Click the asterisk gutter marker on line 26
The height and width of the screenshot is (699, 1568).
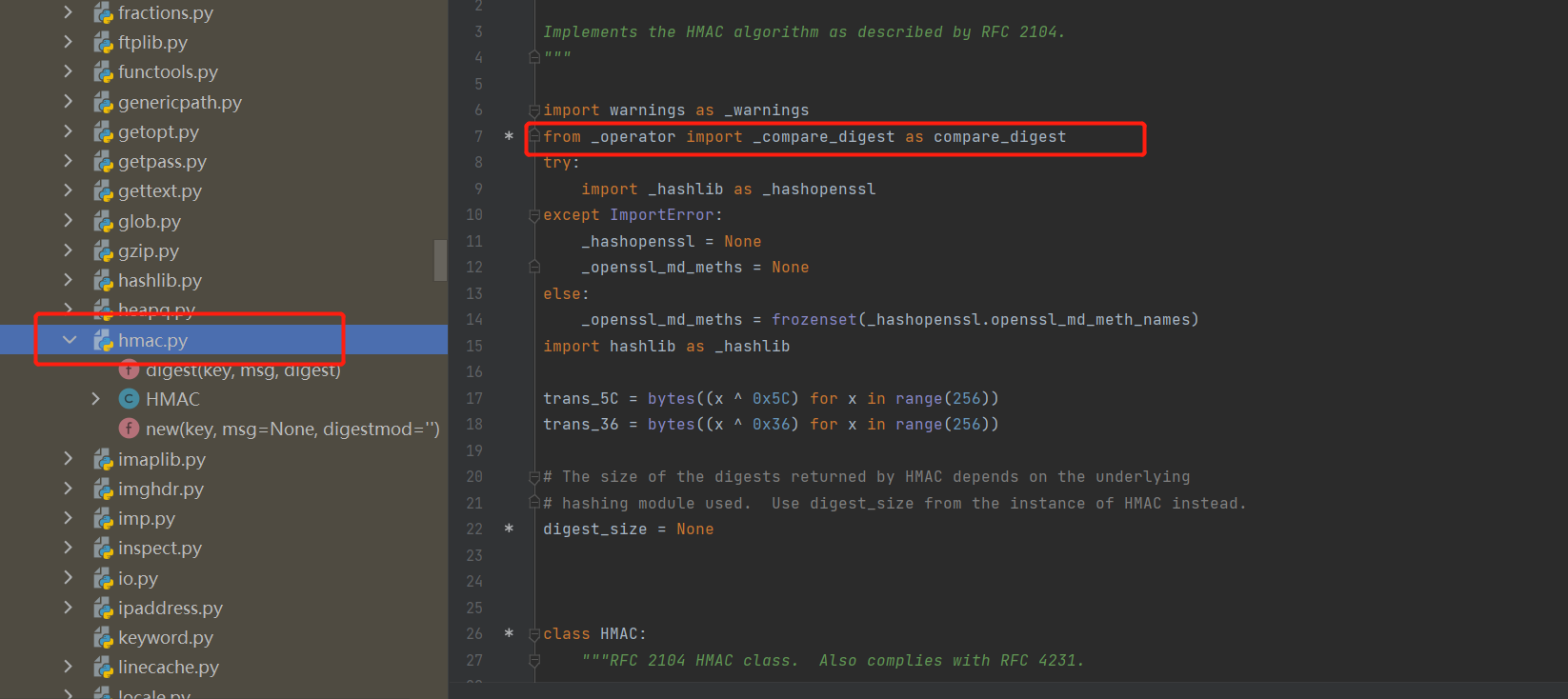509,634
